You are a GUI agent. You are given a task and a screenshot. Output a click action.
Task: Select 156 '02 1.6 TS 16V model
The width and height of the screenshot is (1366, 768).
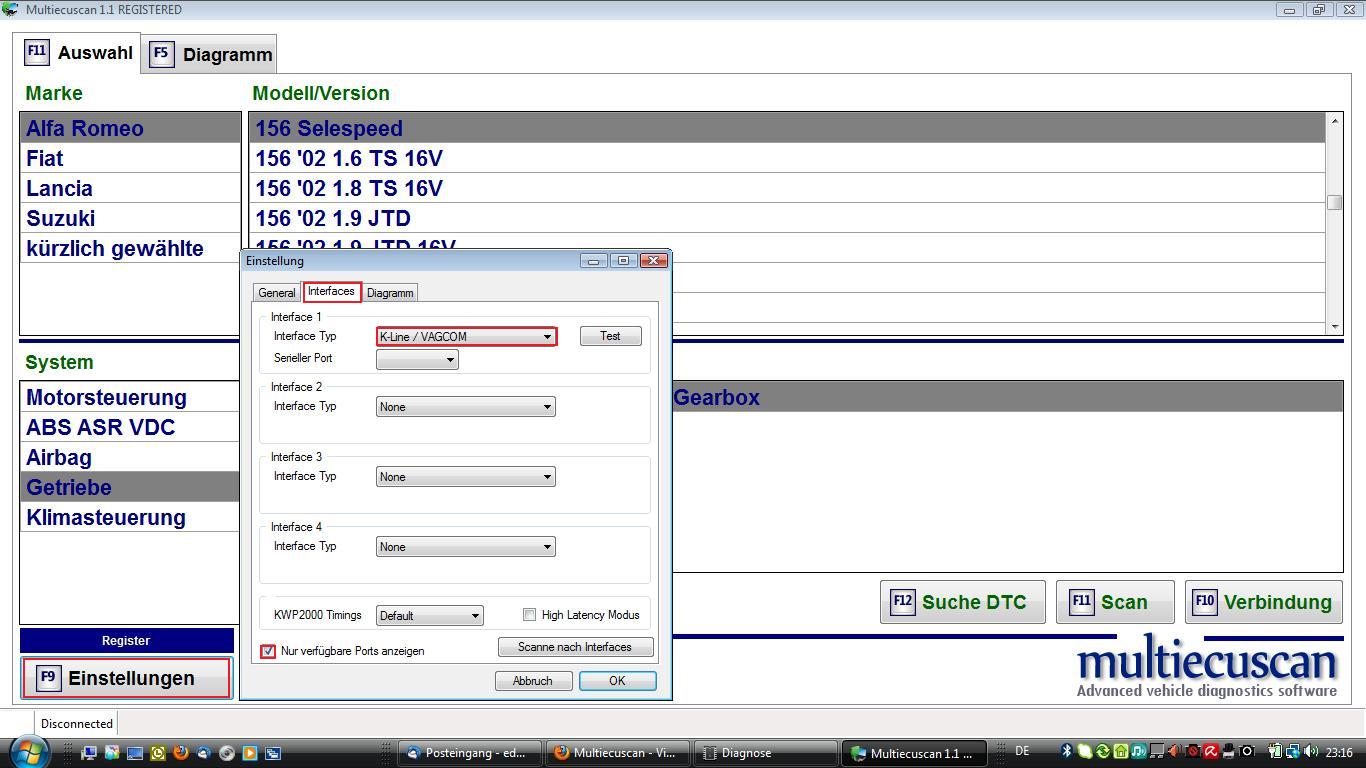coord(788,159)
